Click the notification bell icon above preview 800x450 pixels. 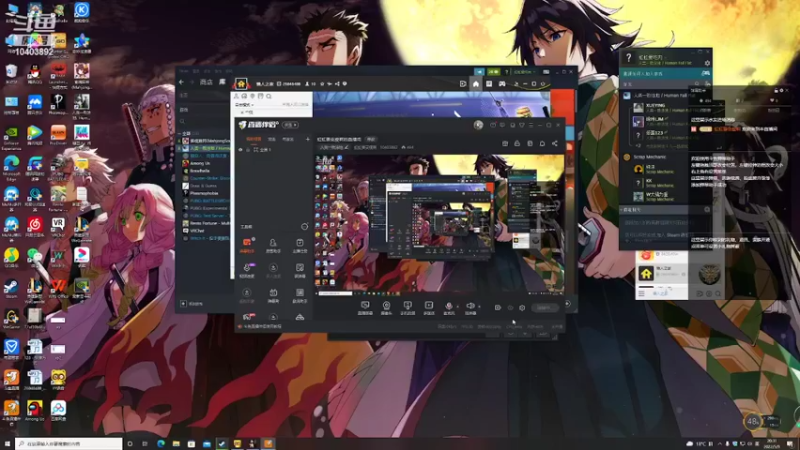click(x=542, y=144)
